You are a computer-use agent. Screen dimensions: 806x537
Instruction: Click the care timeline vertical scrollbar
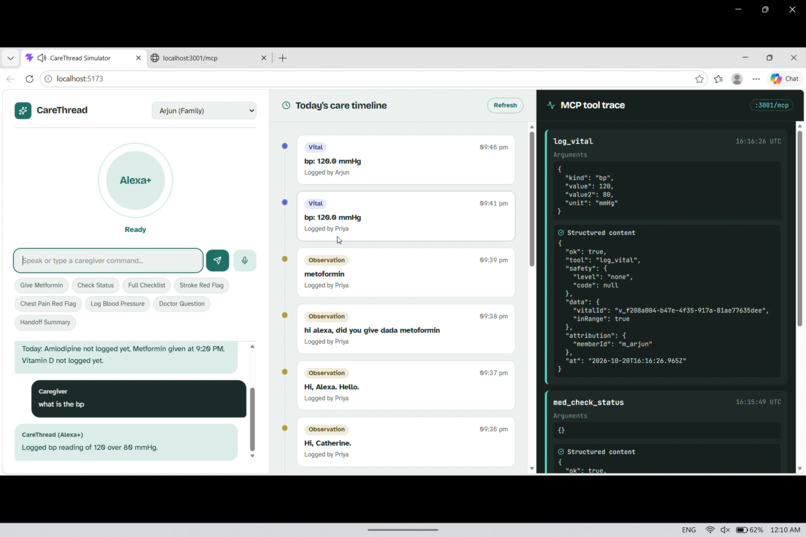point(532,199)
